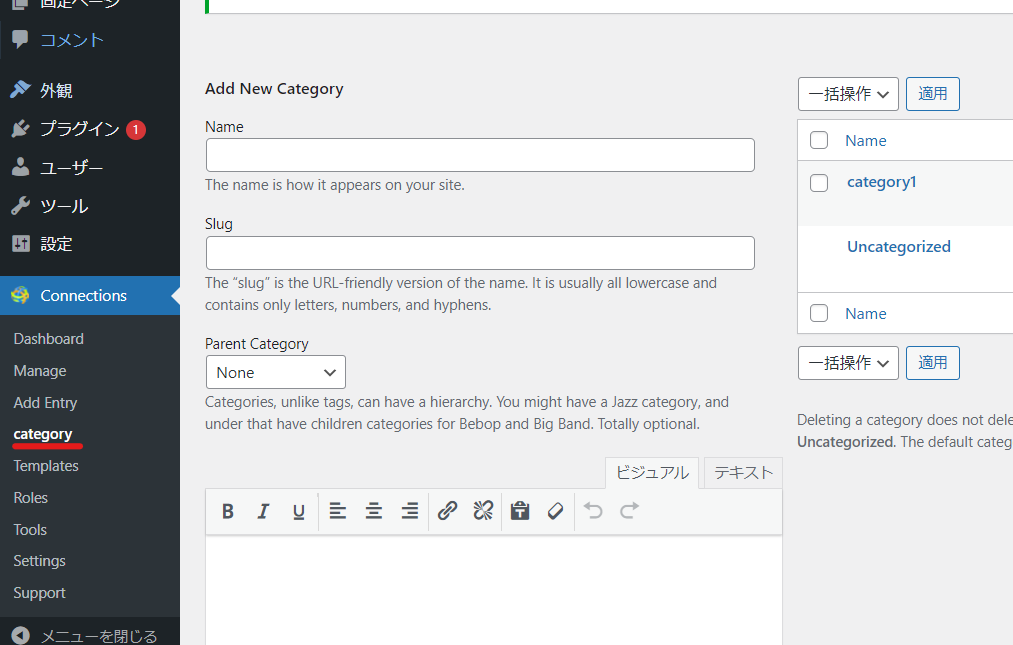Screen dimensions: 1013x645
Task: Tick the select-all checkbox in table header
Action: [819, 140]
